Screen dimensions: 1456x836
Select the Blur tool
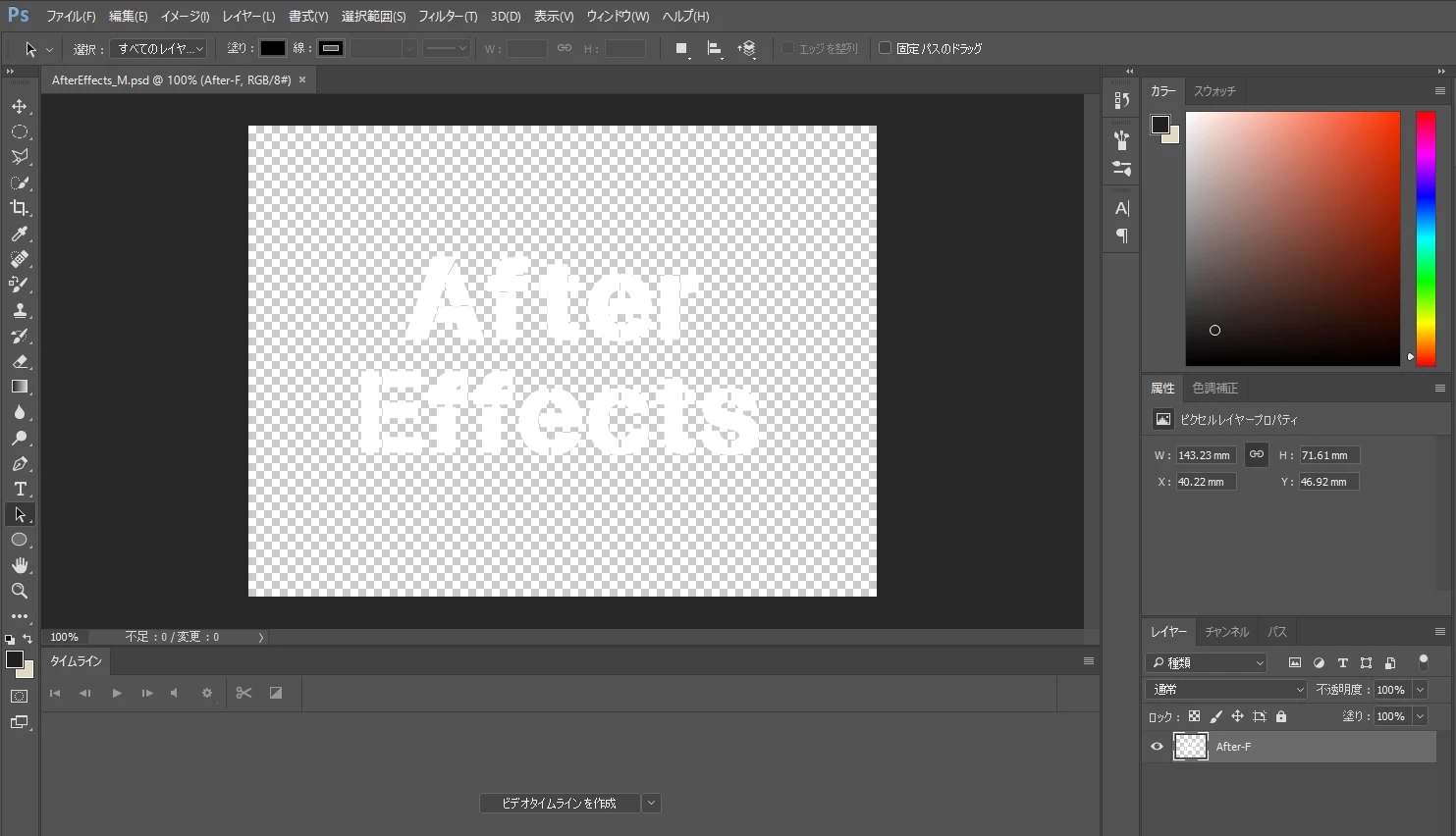click(20, 412)
